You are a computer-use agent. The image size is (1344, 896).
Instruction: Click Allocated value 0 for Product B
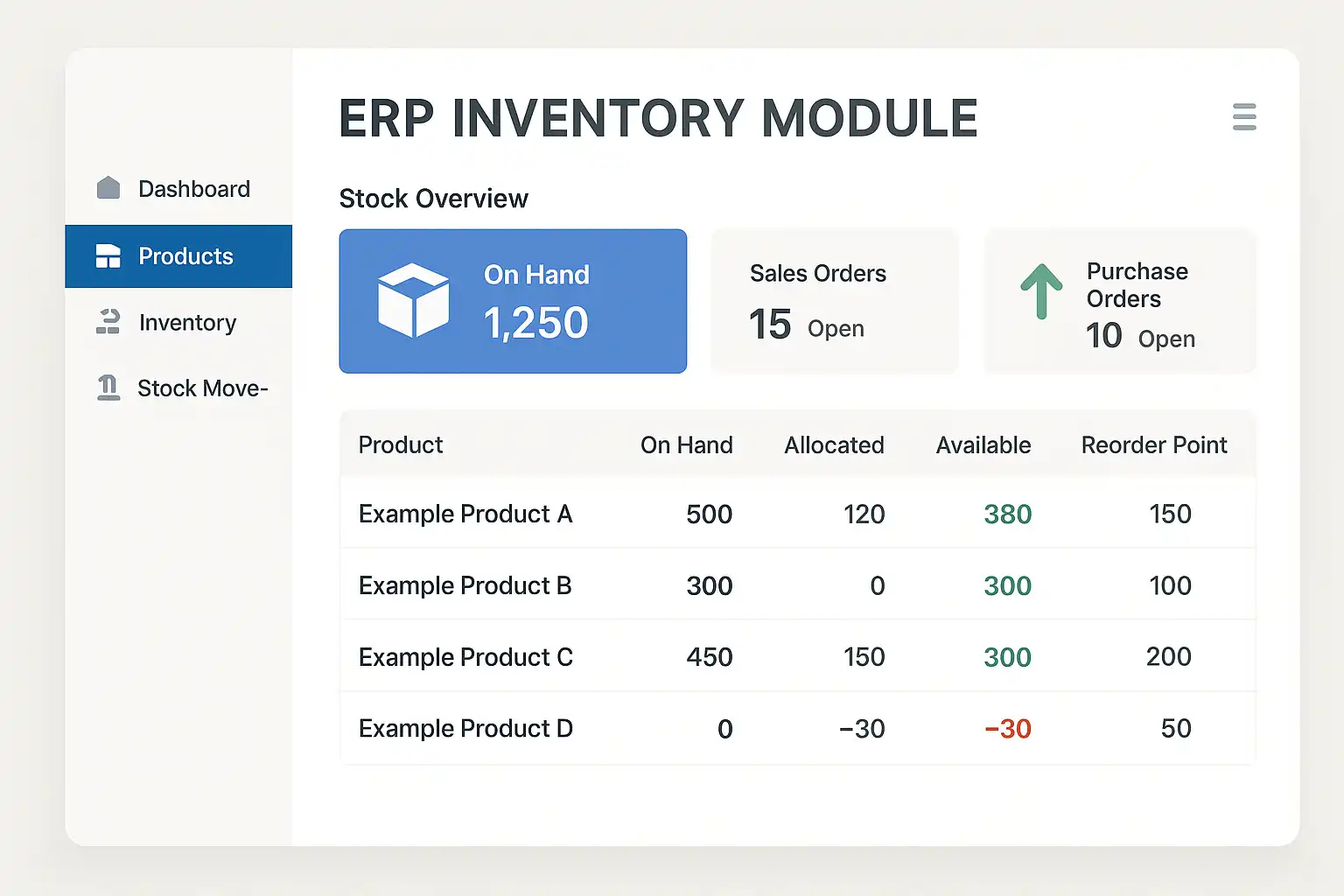[878, 586]
